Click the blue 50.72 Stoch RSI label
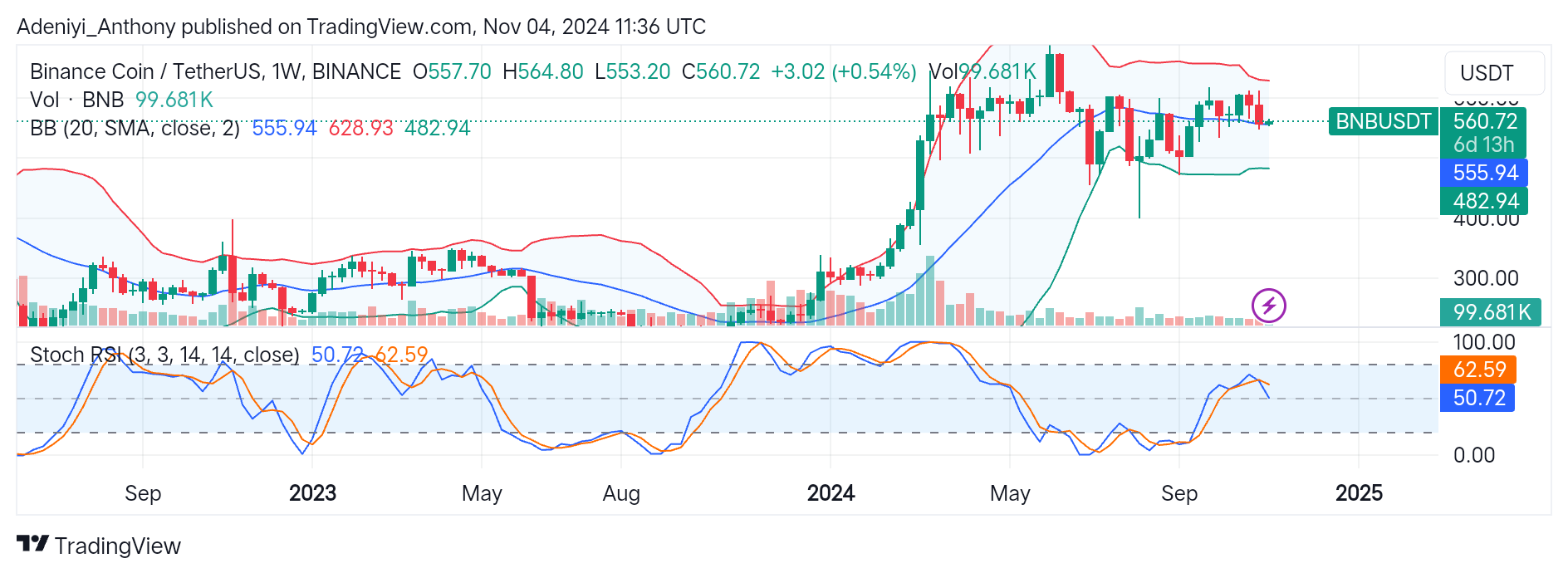The width and height of the screenshot is (1568, 573). tap(1478, 398)
